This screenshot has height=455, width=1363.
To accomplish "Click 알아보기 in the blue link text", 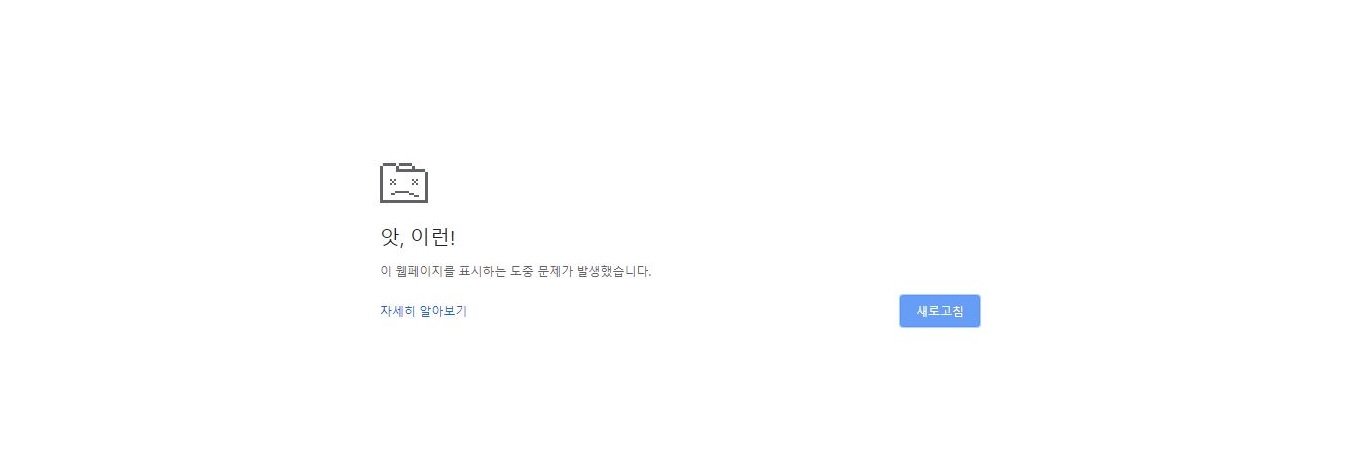I will (x=443, y=311).
